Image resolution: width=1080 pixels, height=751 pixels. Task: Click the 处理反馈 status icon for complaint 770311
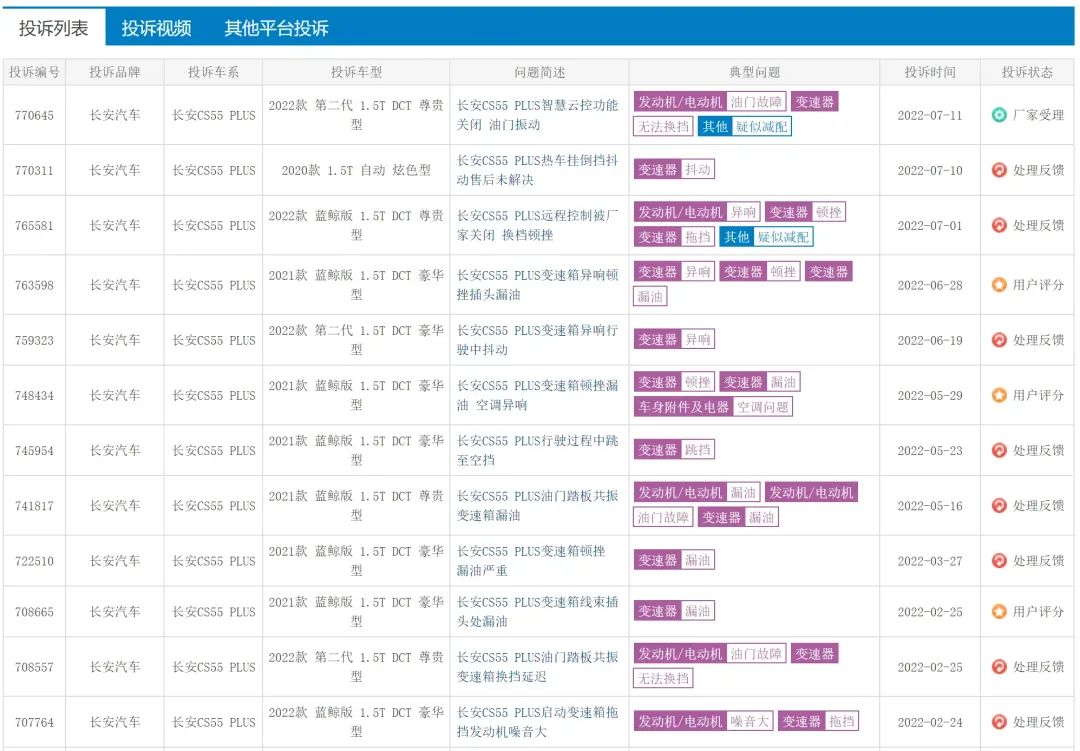tap(999, 170)
